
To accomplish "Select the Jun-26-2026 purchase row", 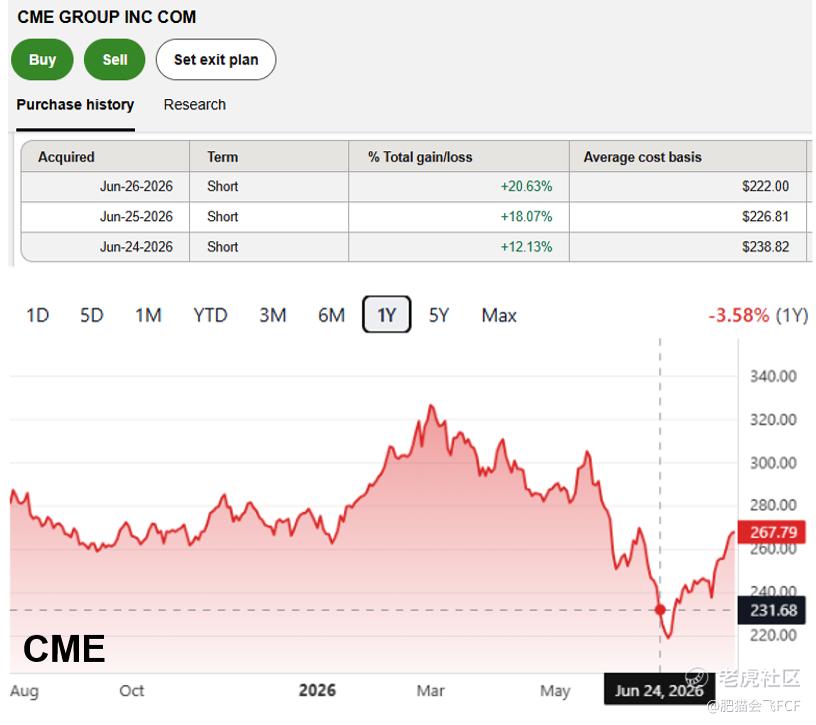I will 414,186.
